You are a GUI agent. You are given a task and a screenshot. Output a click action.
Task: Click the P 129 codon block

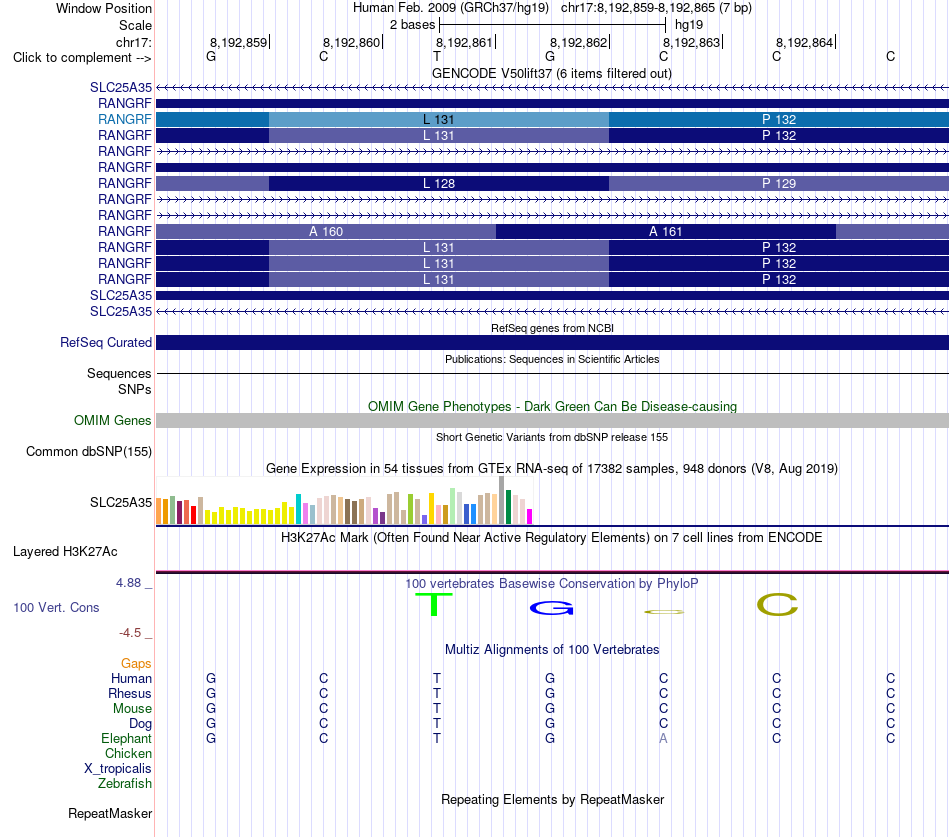tap(779, 183)
